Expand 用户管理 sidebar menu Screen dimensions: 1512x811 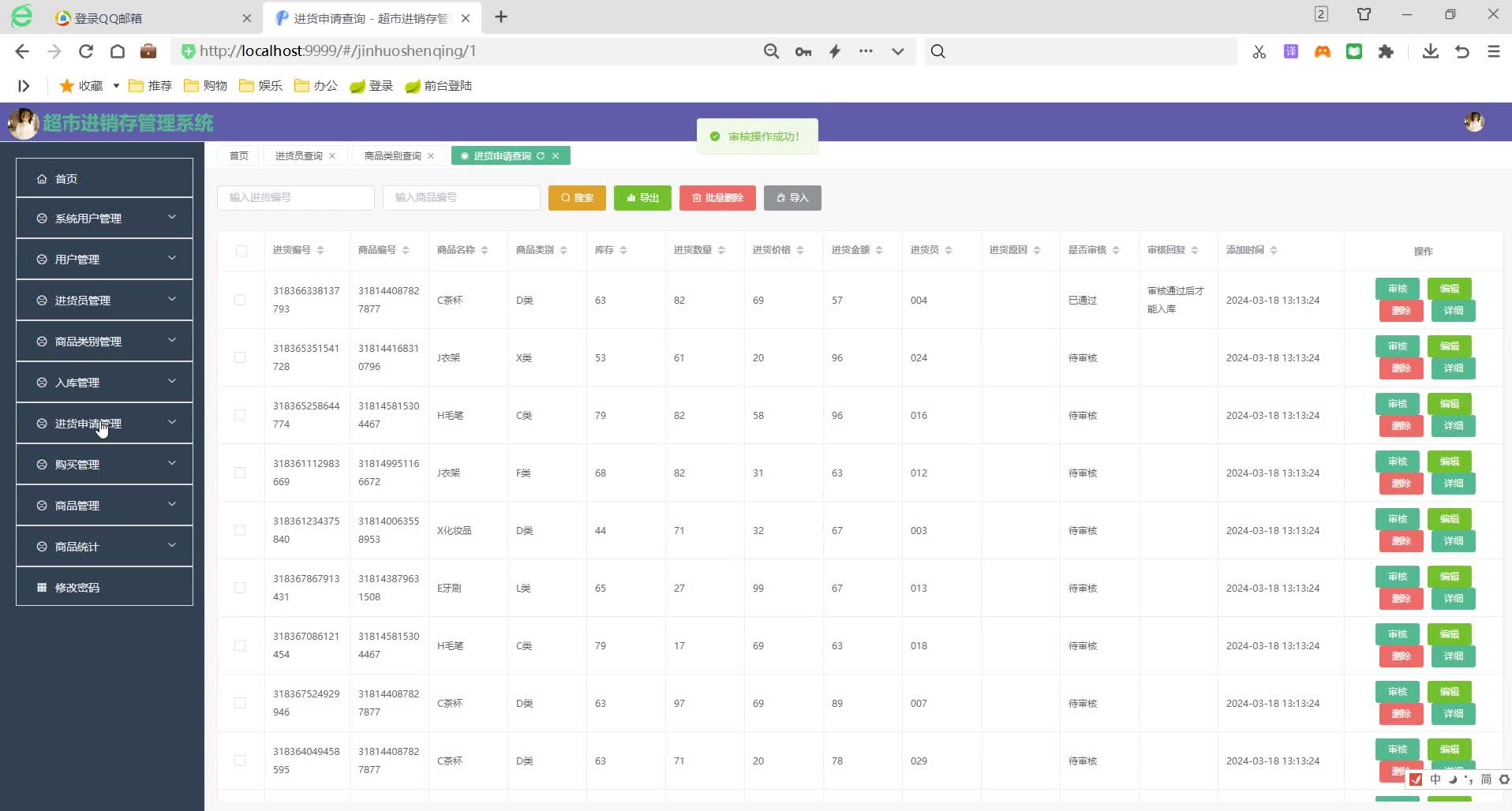coord(104,260)
